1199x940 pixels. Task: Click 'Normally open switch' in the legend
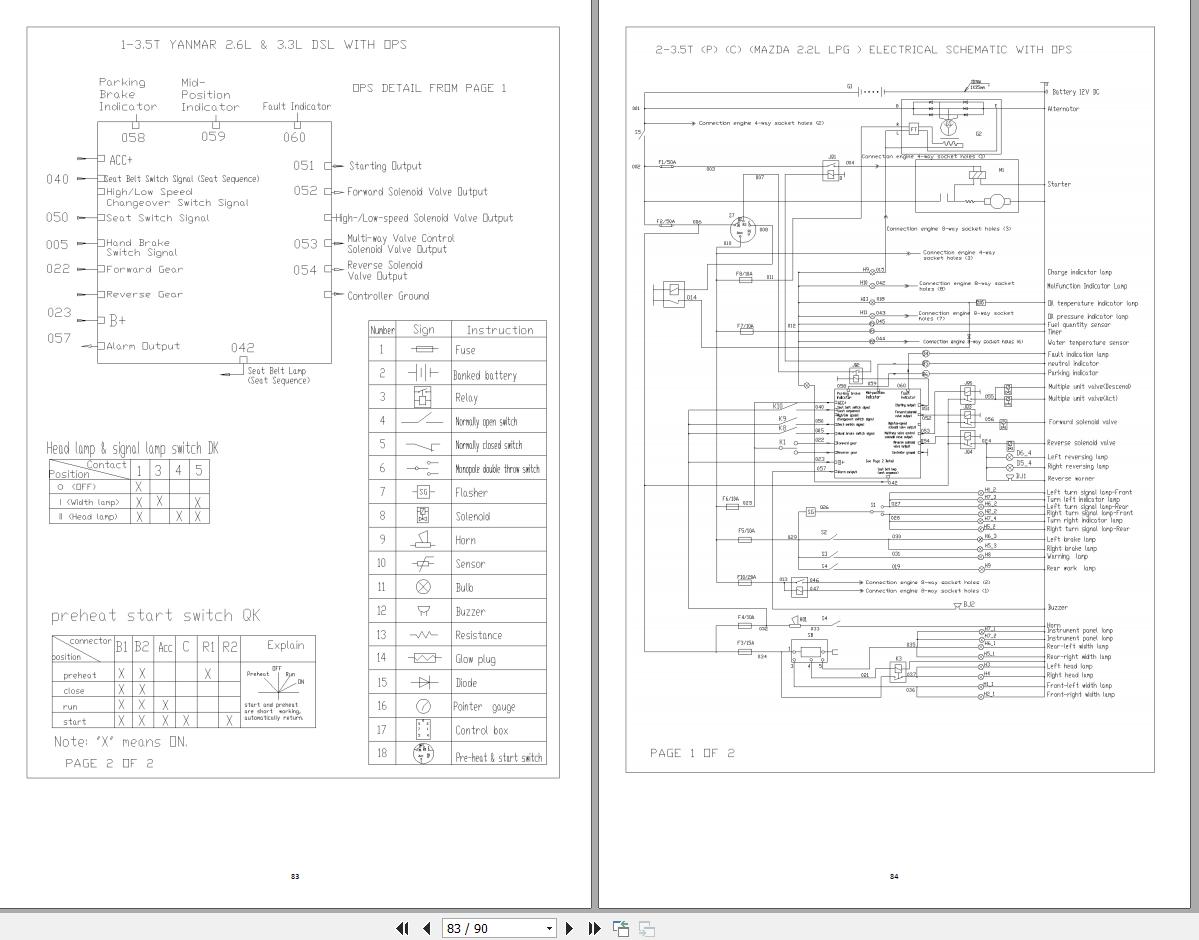[x=486, y=421]
